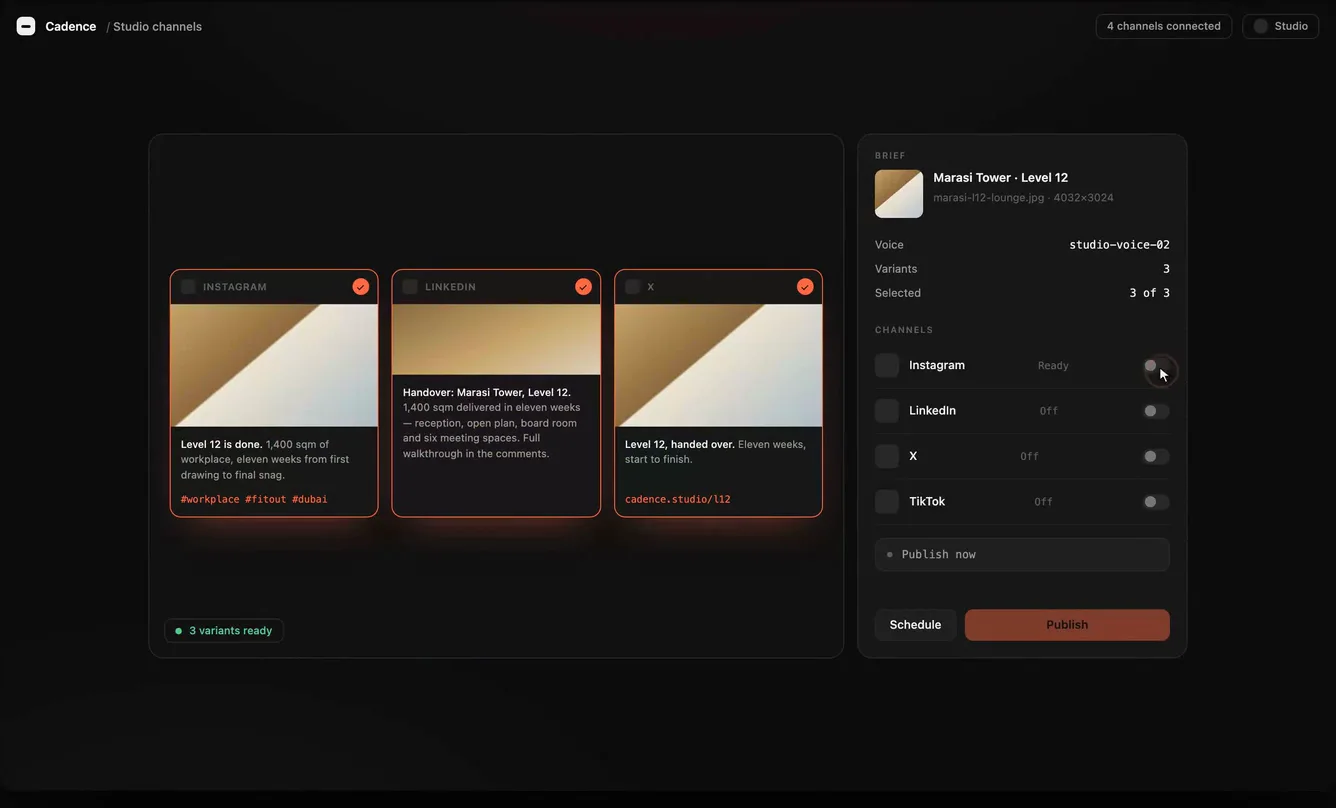Click the 'Handover: Marasi Tower, Level 12.' caption
This screenshot has width=1336, height=808.
(x=487, y=393)
